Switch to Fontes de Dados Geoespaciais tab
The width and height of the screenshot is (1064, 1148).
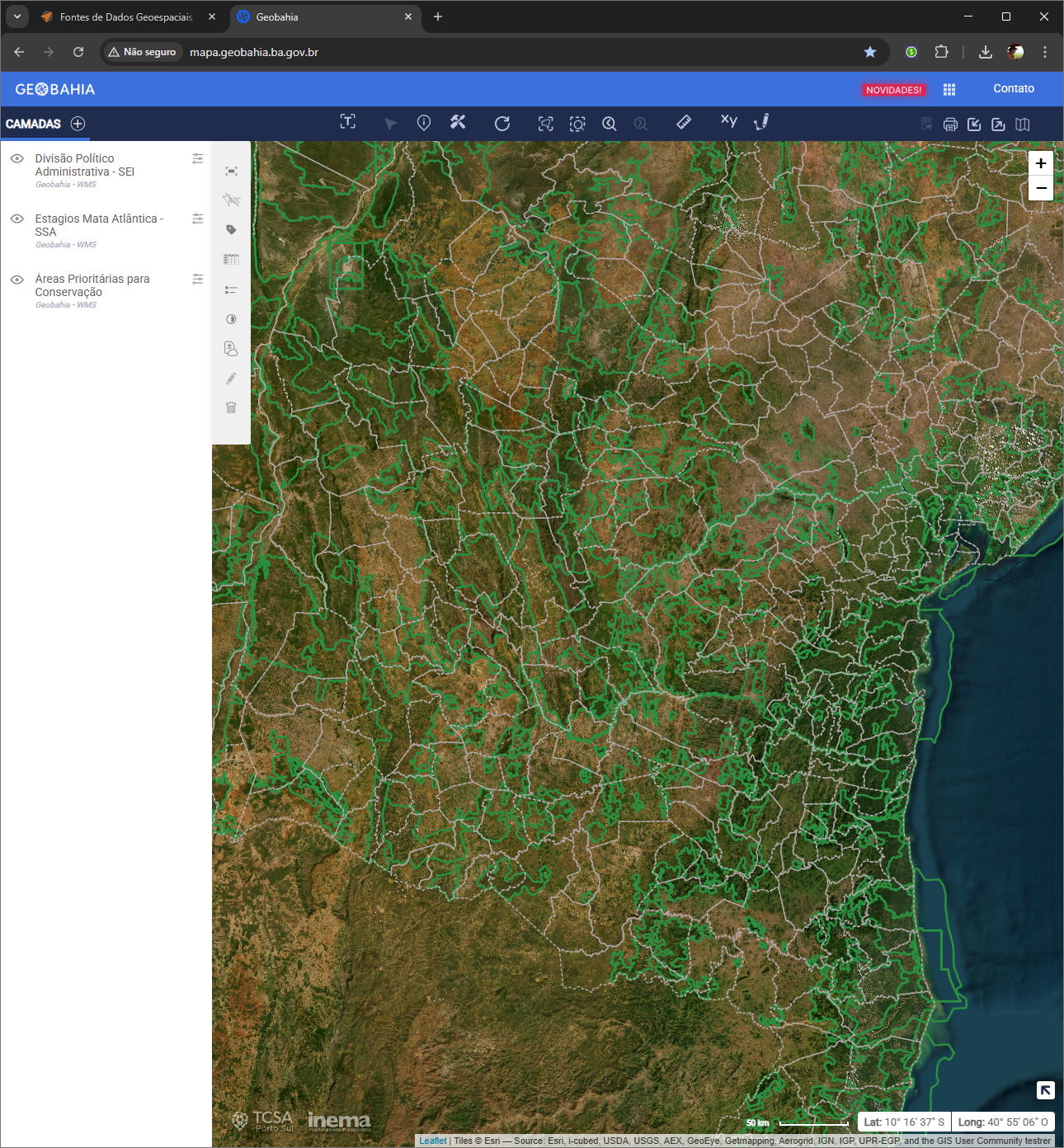(x=125, y=17)
